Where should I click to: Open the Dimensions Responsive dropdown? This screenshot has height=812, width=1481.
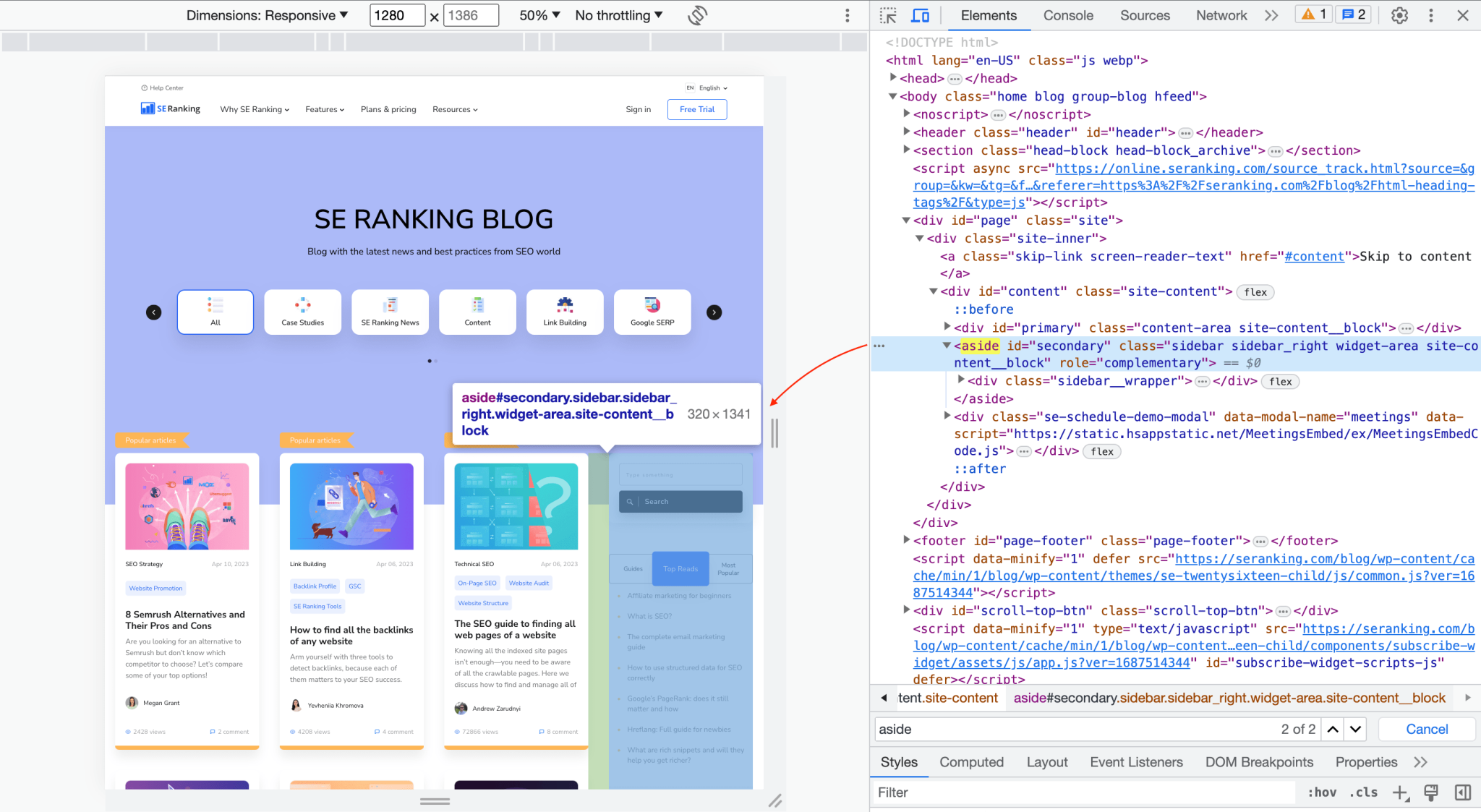[267, 14]
